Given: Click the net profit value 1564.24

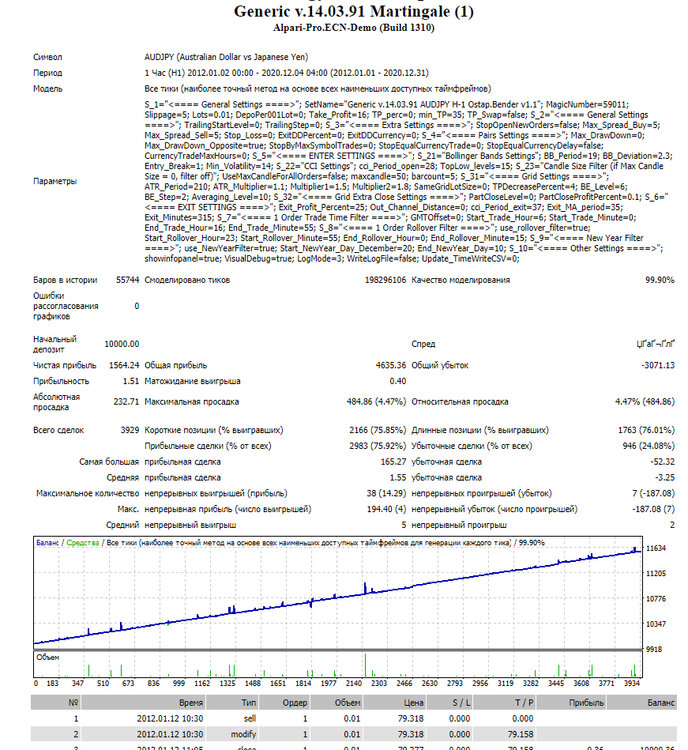Looking at the screenshot, I should tap(124, 365).
